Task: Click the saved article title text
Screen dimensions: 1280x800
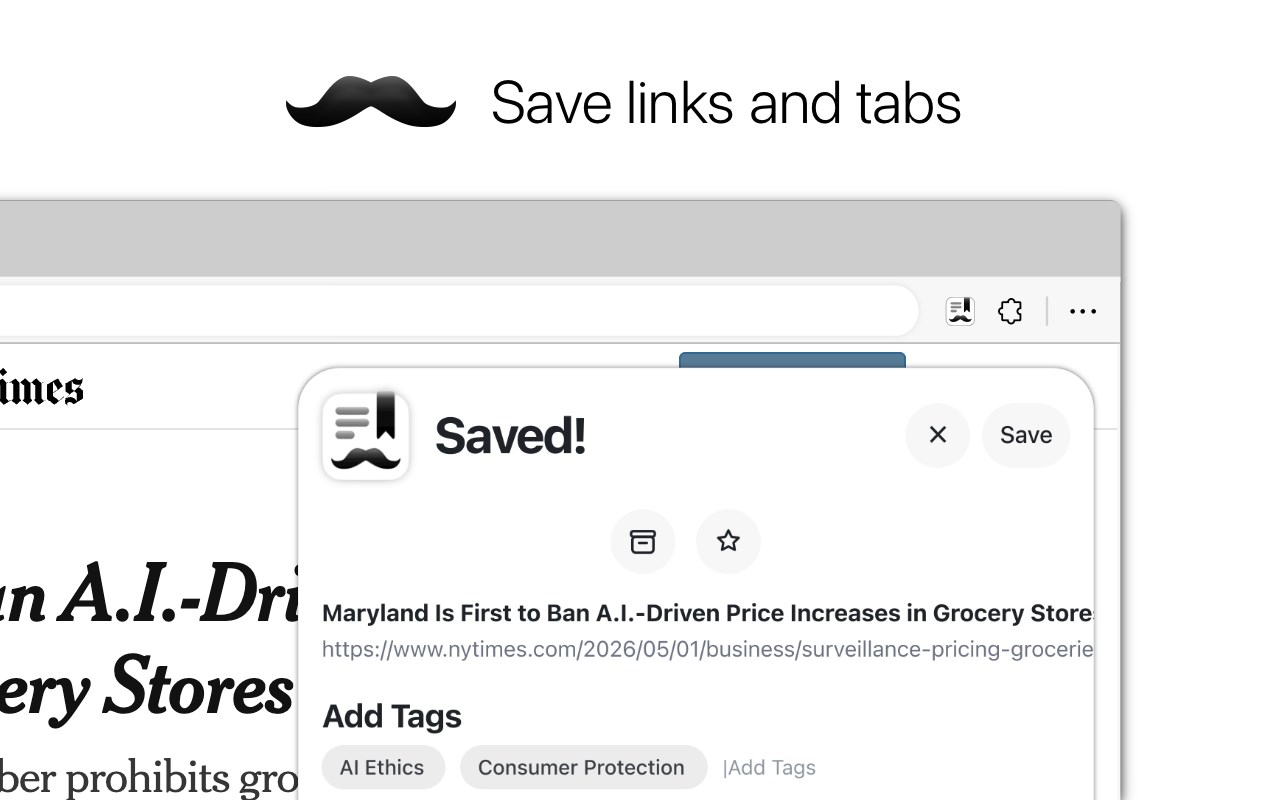Action: click(707, 613)
